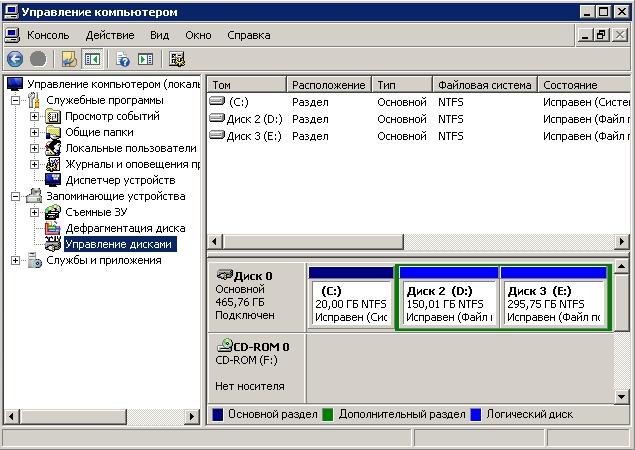The width and height of the screenshot is (635, 450).
Task: Open Help via the question mark toolbar icon
Action: click(123, 59)
